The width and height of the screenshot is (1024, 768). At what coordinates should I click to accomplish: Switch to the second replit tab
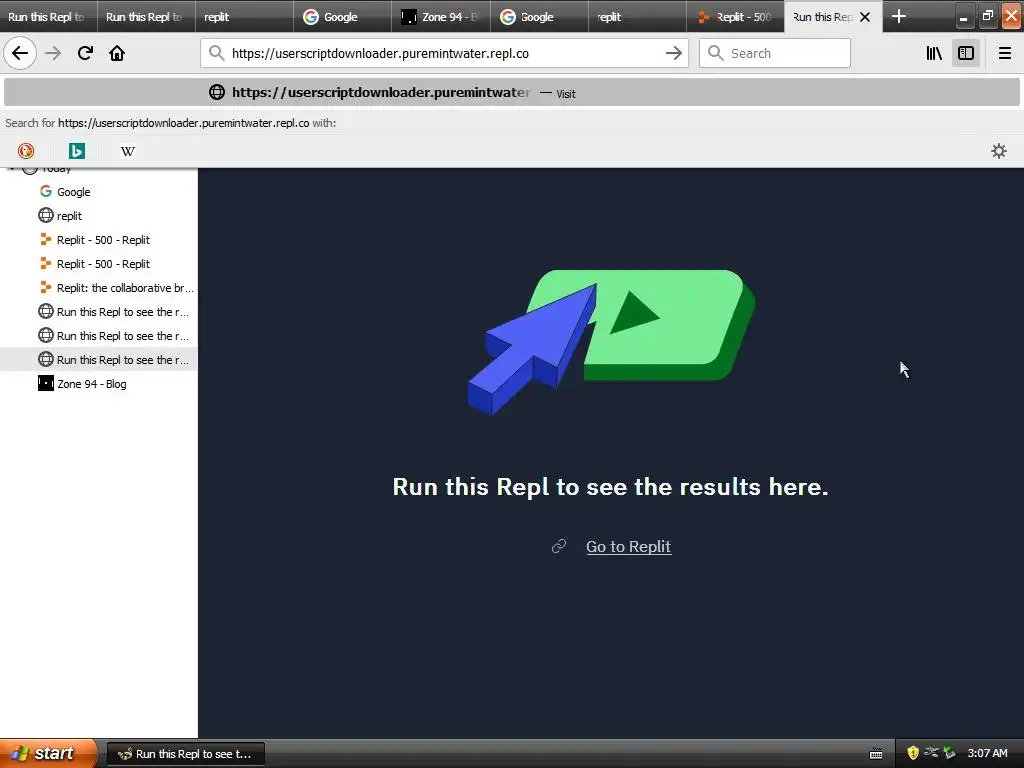(637, 17)
